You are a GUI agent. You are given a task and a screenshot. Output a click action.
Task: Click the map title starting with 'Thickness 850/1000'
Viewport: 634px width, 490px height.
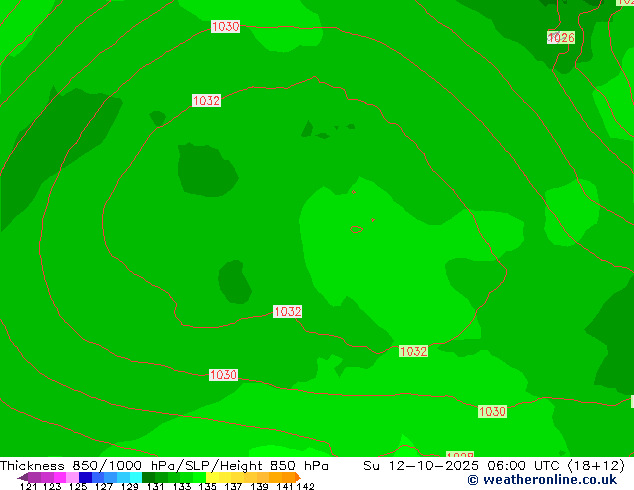[x=164, y=466]
